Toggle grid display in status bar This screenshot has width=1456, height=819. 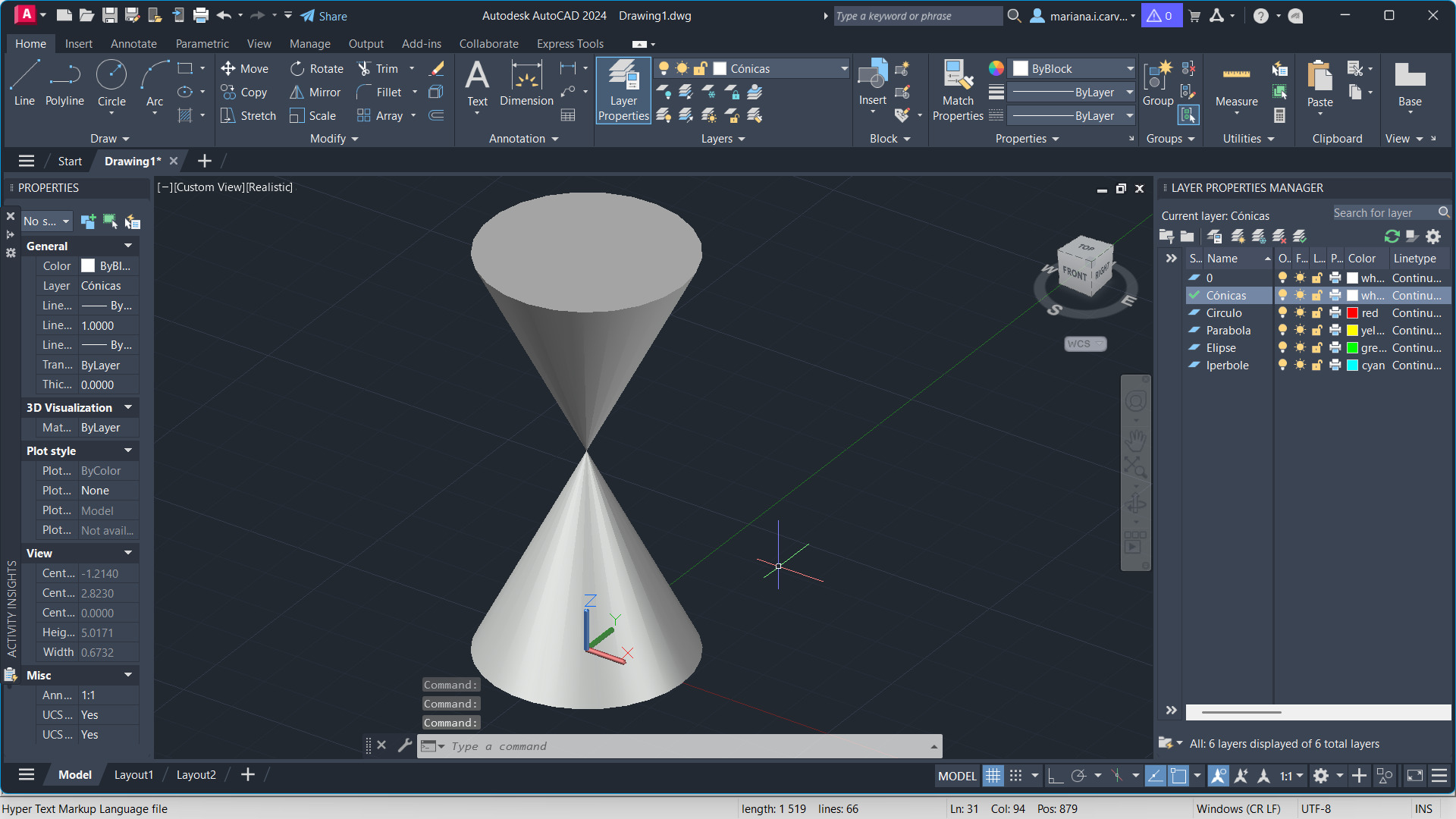[x=993, y=775]
